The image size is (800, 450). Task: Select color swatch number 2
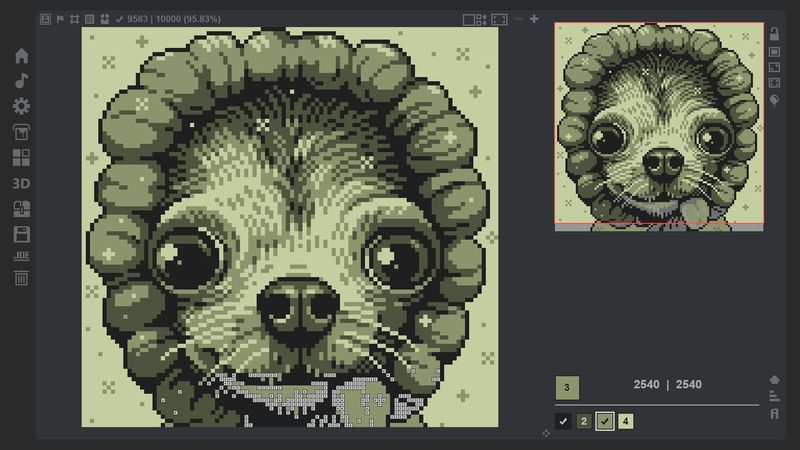584,421
